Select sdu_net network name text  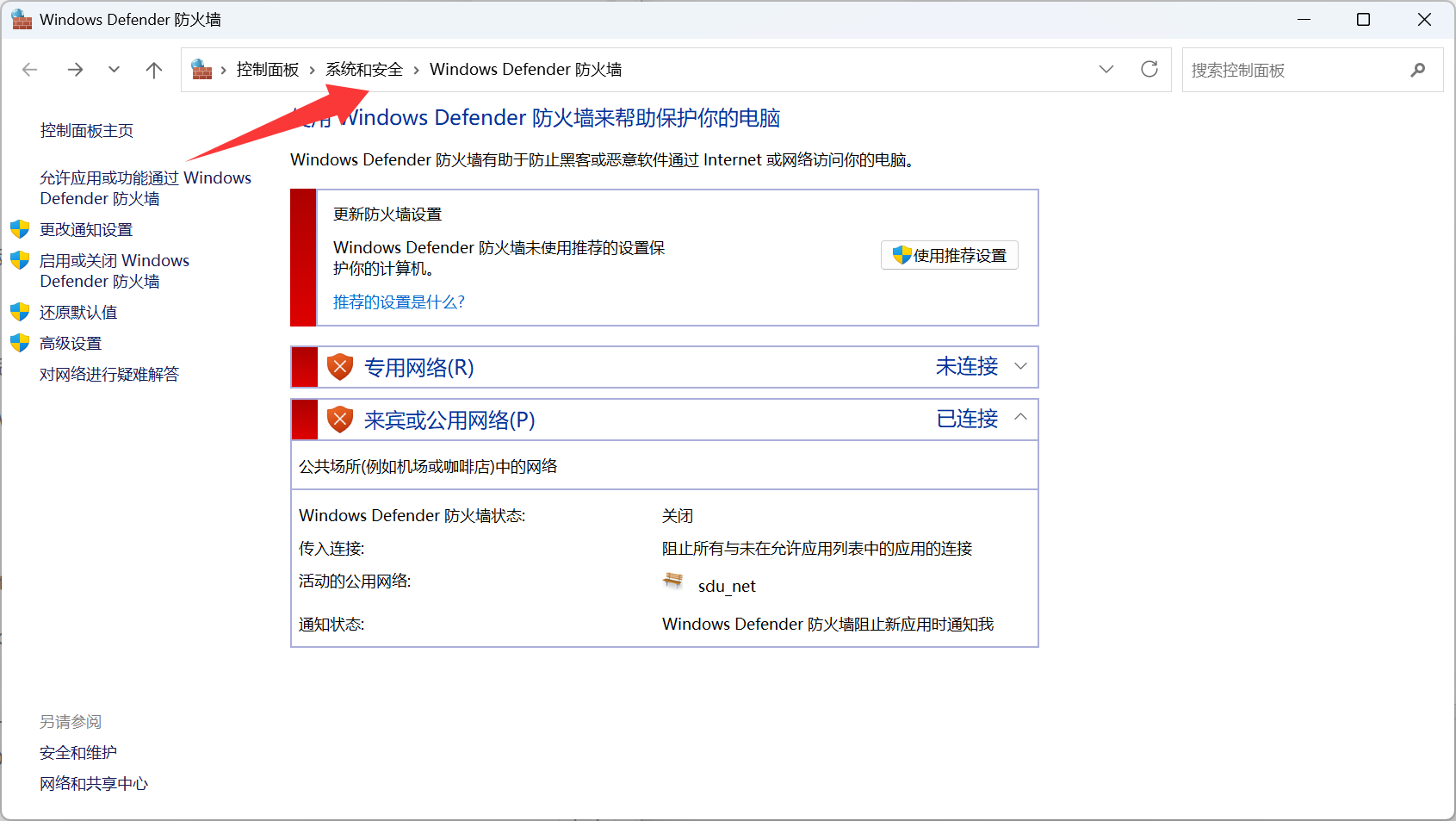click(x=727, y=587)
